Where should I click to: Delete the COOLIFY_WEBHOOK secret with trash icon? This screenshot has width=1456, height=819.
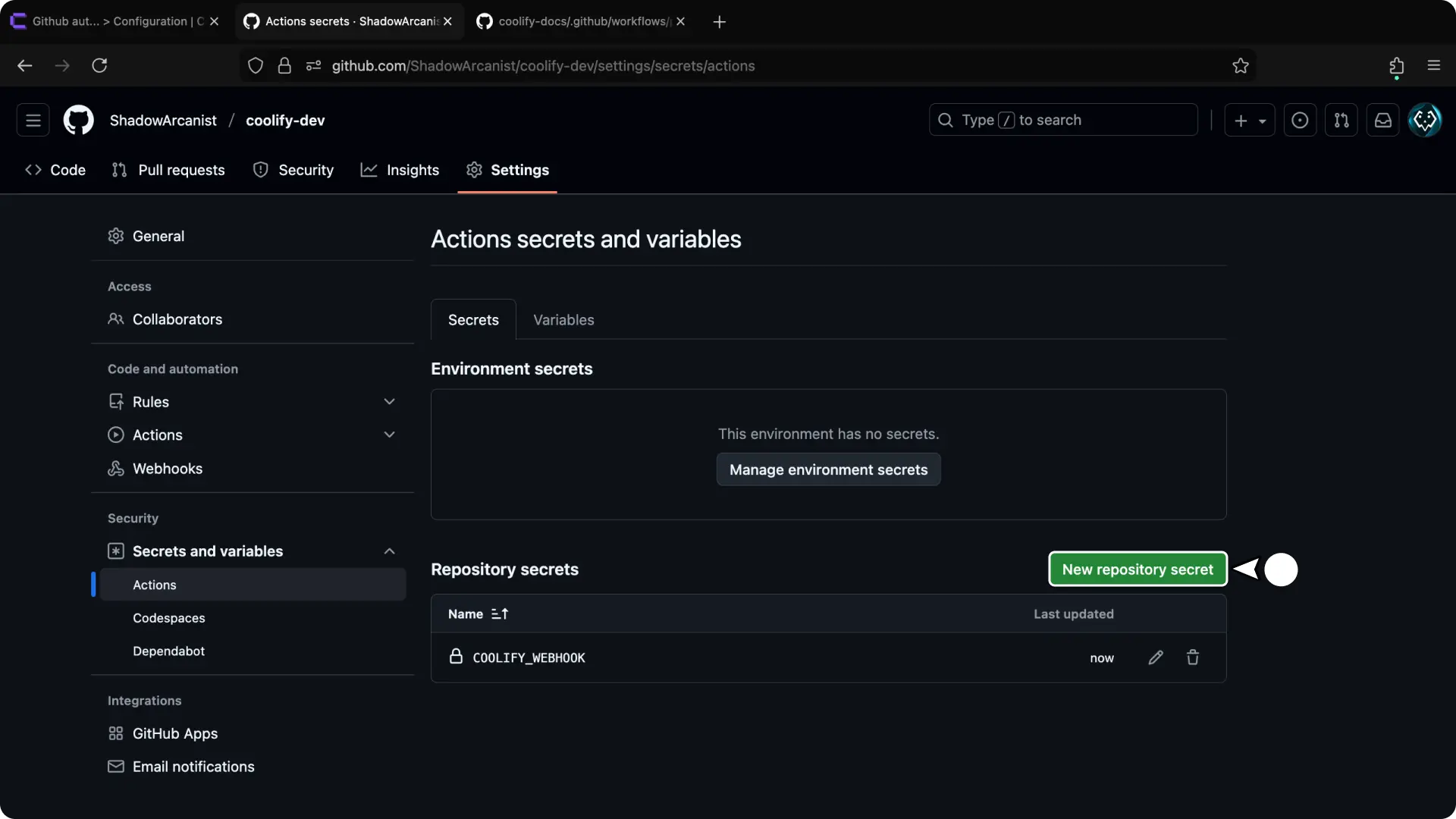1192,657
